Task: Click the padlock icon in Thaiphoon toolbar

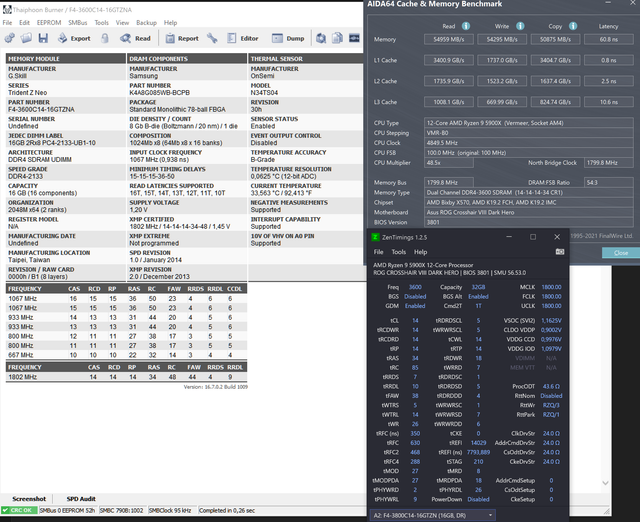Action: pos(105,38)
